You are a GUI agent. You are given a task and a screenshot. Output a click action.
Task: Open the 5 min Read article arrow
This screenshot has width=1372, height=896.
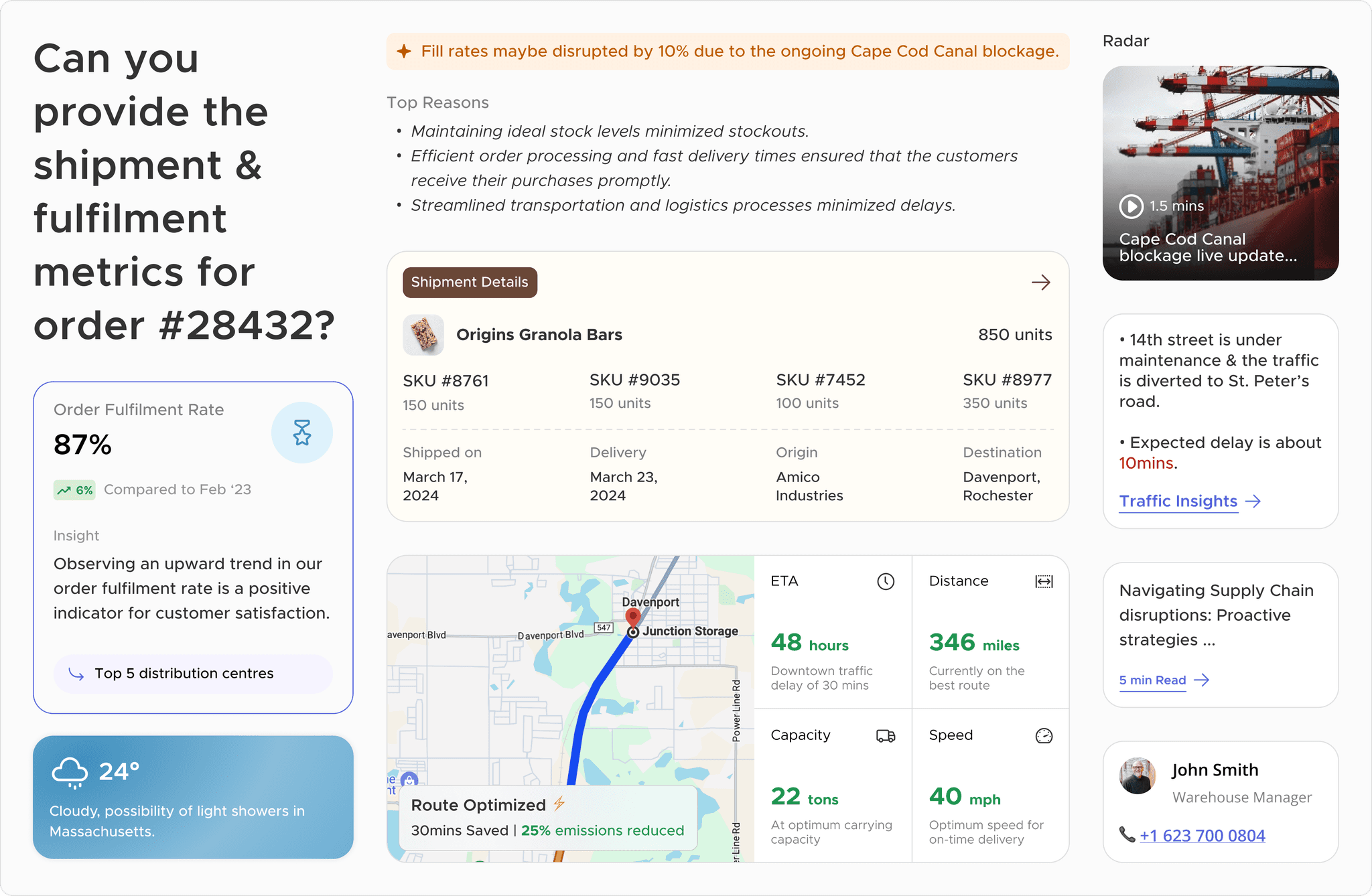[1203, 680]
